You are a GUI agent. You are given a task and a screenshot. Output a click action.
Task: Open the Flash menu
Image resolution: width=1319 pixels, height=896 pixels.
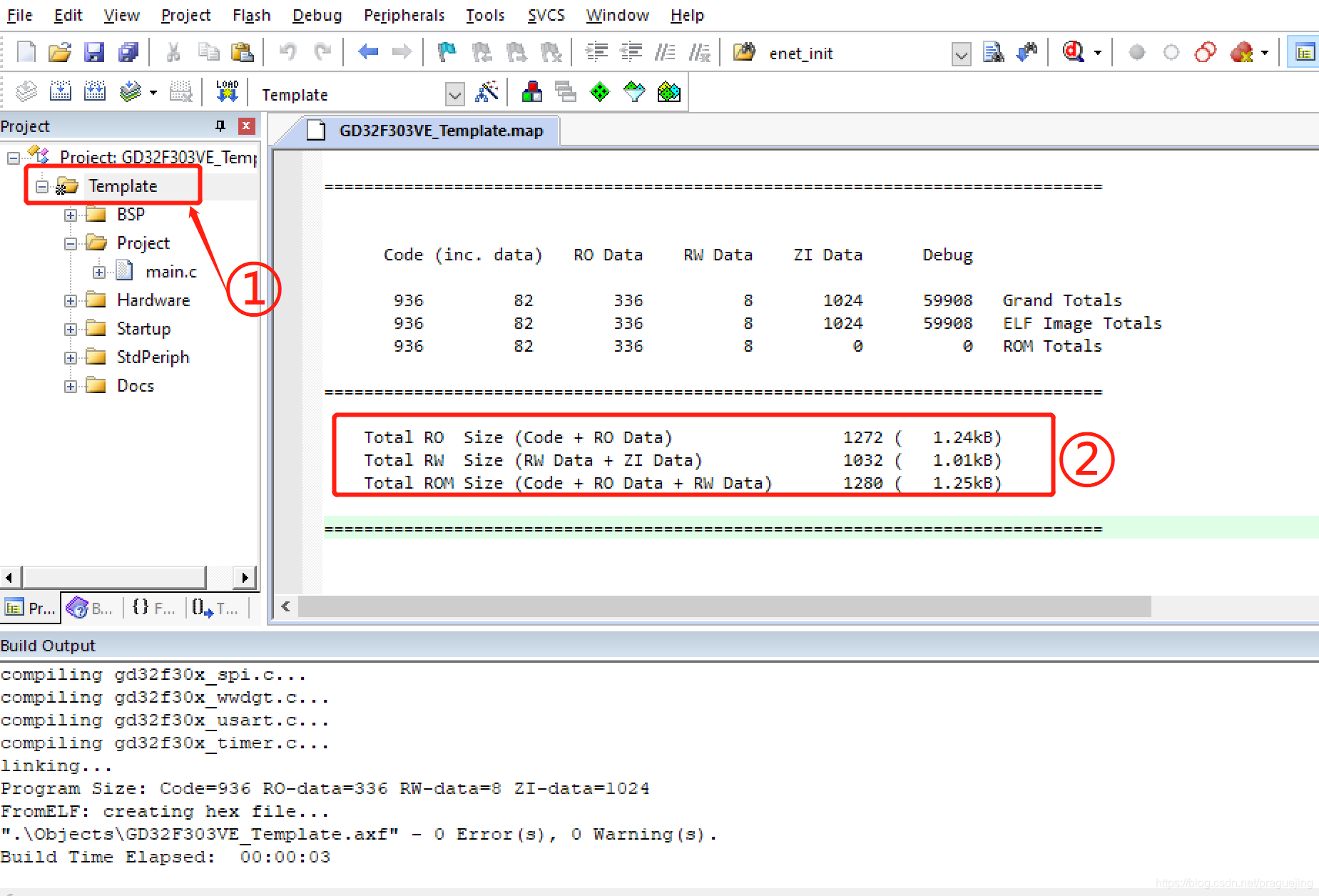tap(251, 15)
